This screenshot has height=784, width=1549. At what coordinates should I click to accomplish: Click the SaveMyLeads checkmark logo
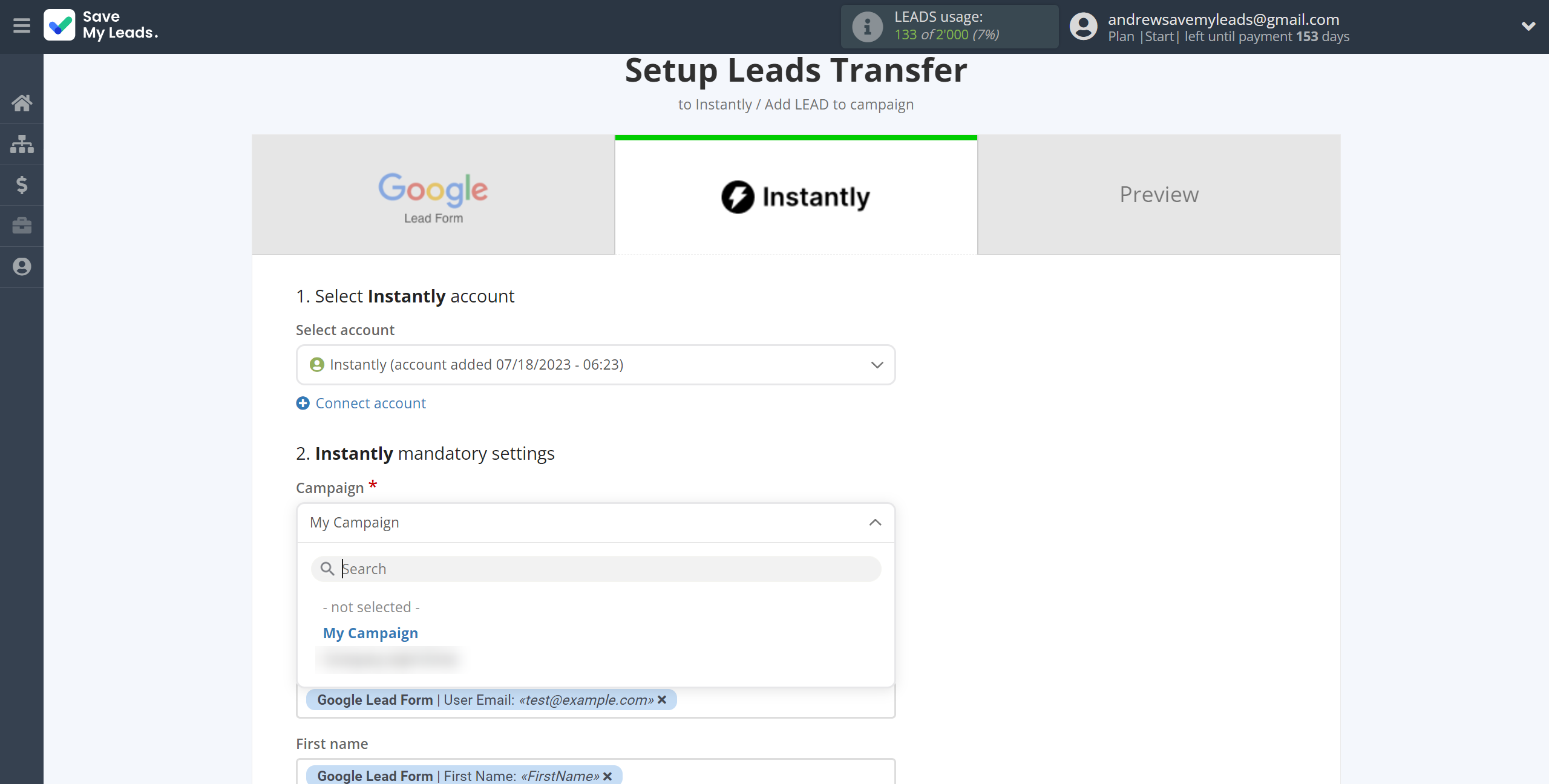pyautogui.click(x=59, y=25)
